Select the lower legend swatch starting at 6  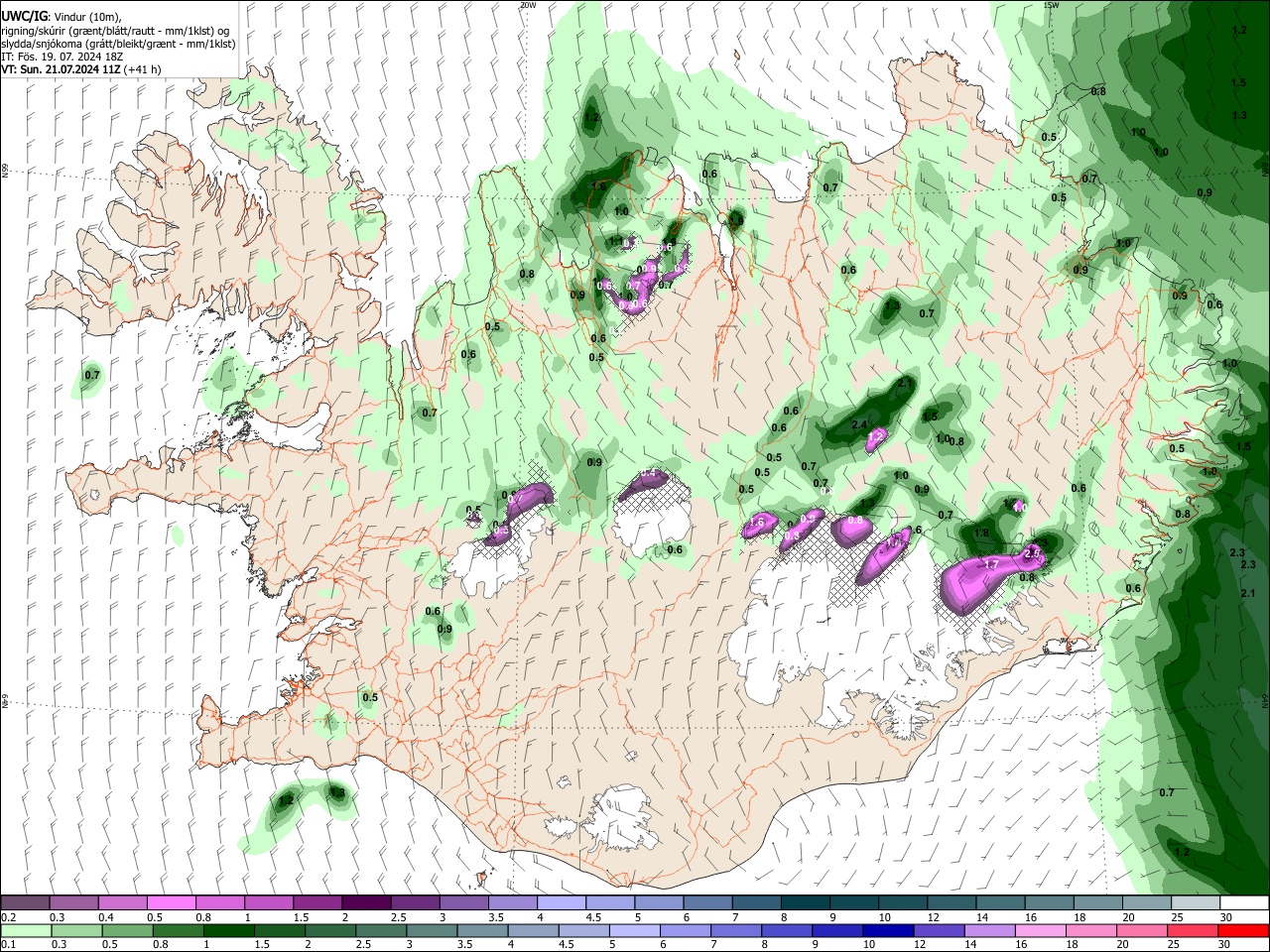point(686,930)
